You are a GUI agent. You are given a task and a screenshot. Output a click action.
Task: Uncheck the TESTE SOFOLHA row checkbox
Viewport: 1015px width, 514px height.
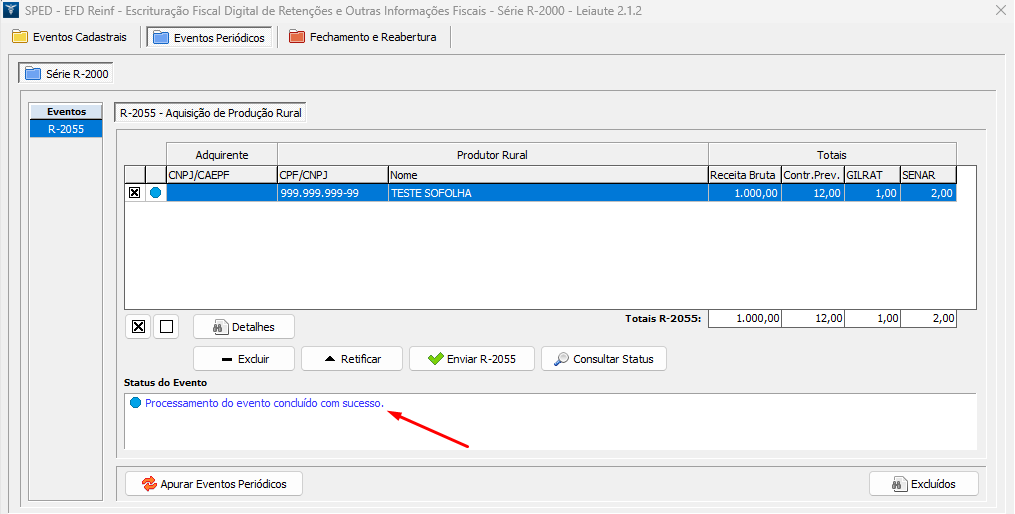tap(135, 193)
